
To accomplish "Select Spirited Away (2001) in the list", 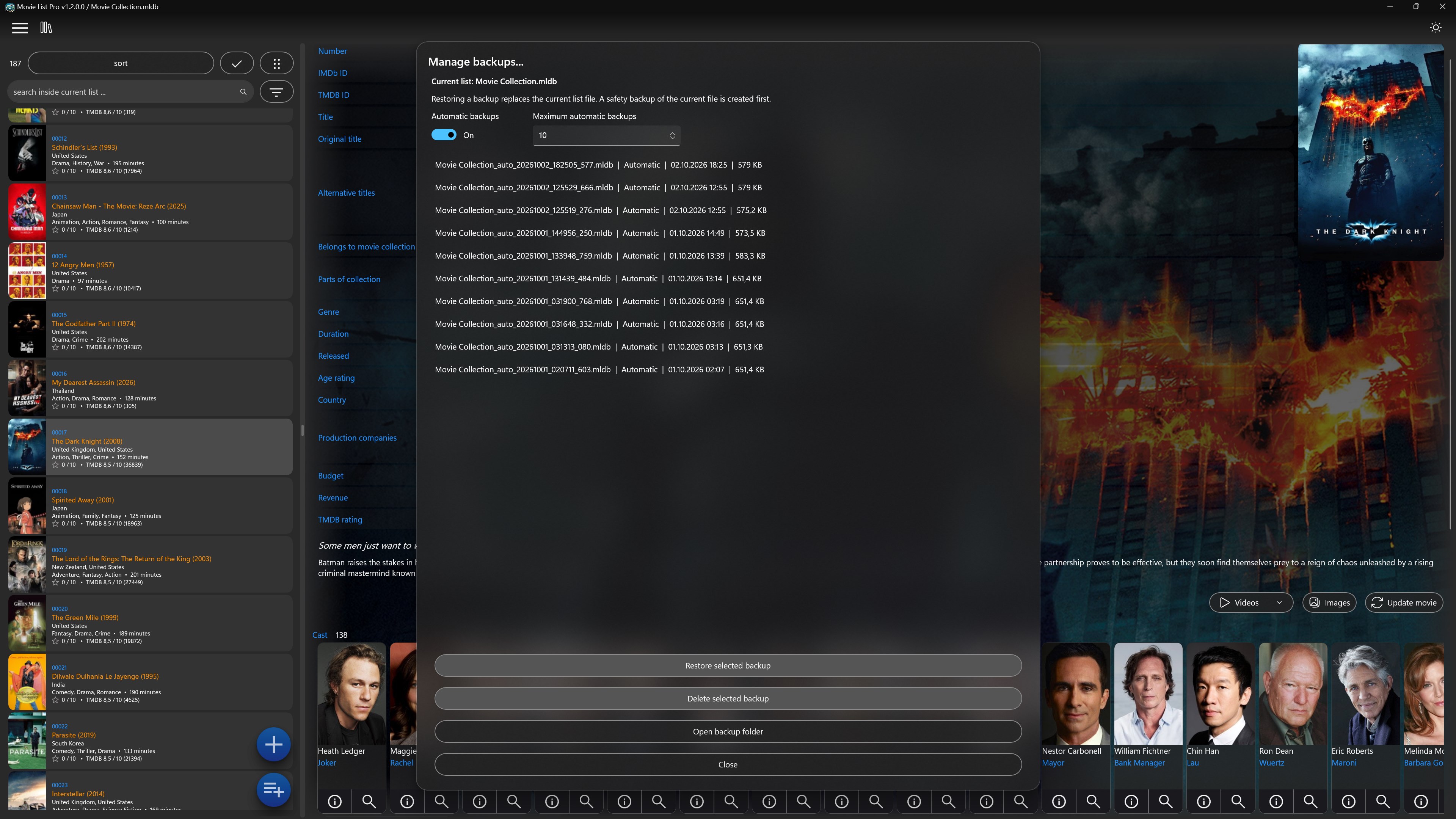I will (x=151, y=506).
